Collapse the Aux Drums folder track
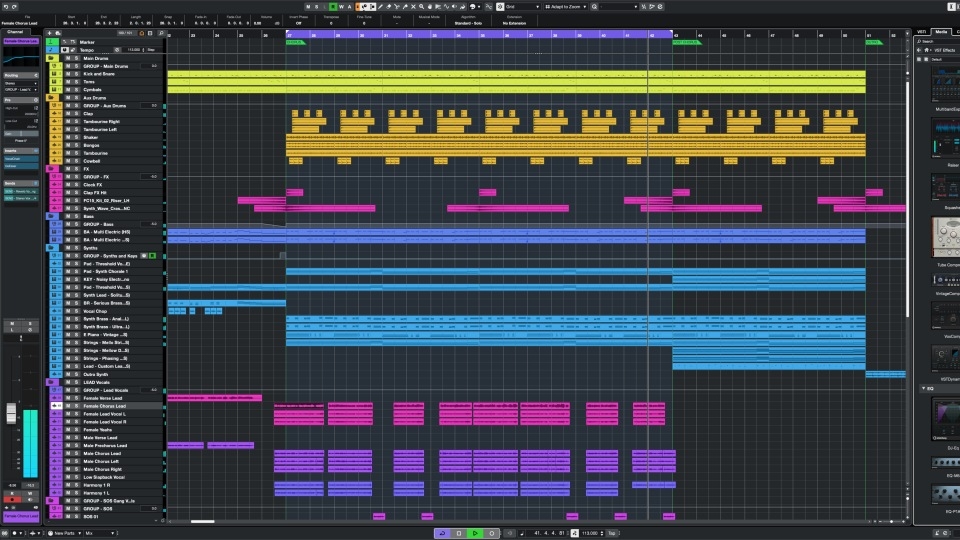The width and height of the screenshot is (960, 540). click(x=51, y=97)
